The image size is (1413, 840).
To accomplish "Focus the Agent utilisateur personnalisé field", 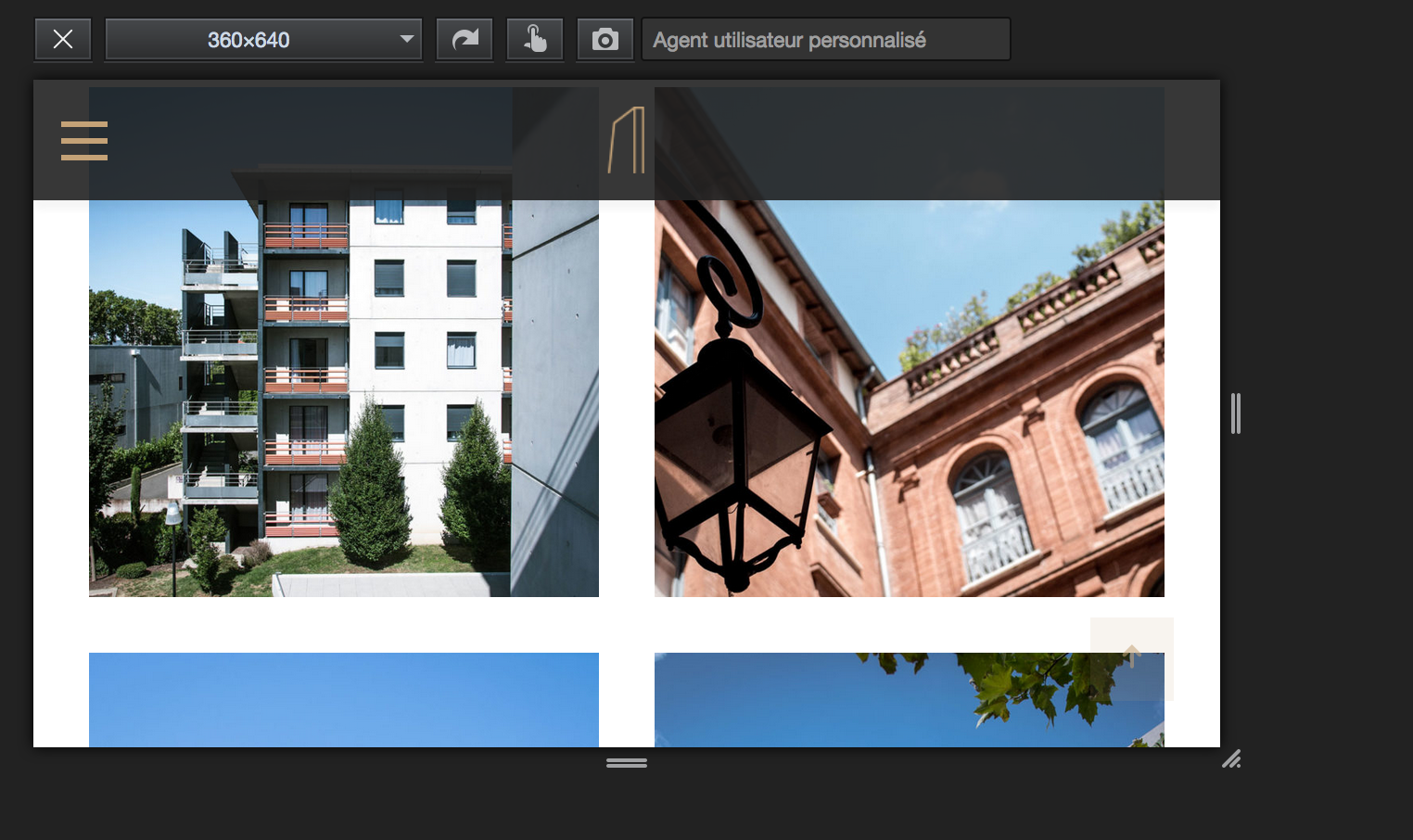I will (825, 40).
